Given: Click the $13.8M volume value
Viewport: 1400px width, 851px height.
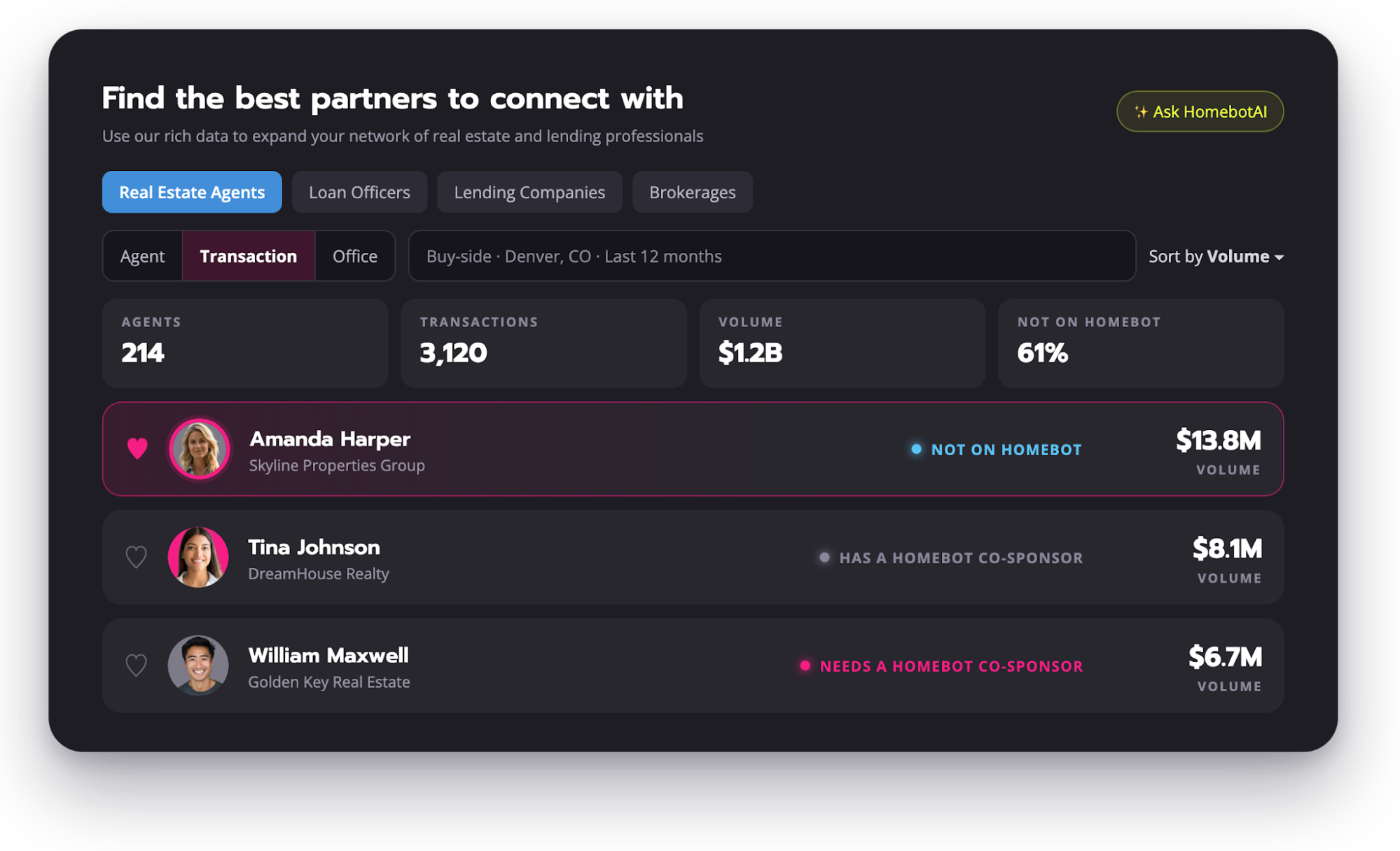Looking at the screenshot, I should 1219,441.
